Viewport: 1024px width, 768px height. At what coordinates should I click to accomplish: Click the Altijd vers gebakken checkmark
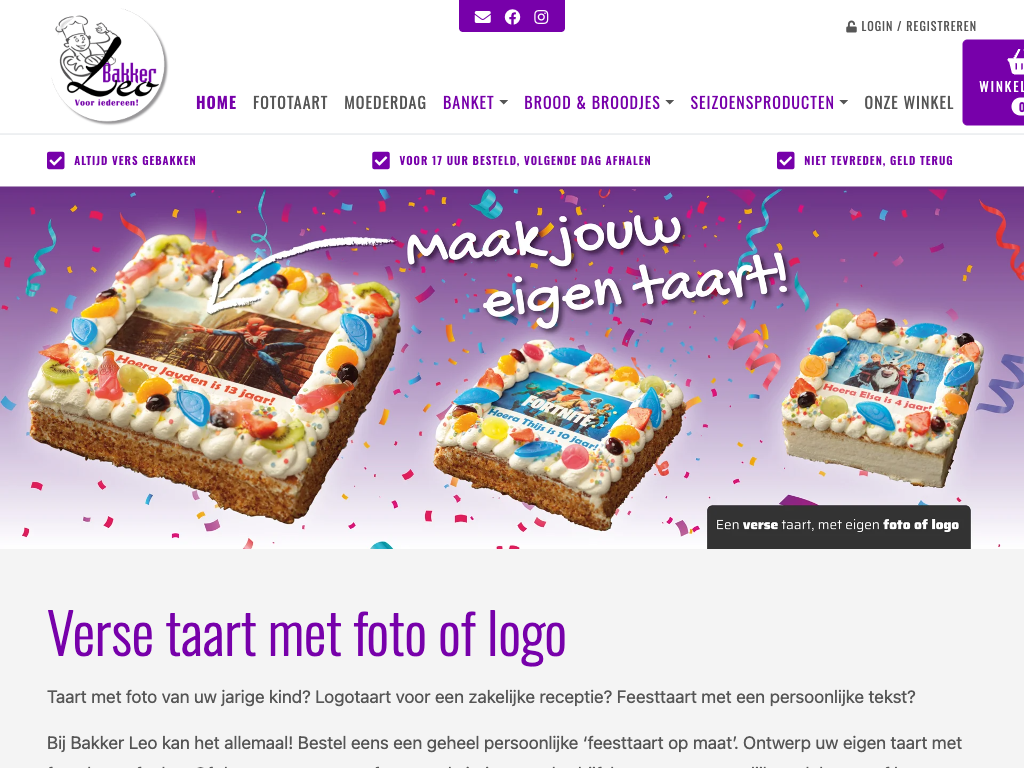56,161
